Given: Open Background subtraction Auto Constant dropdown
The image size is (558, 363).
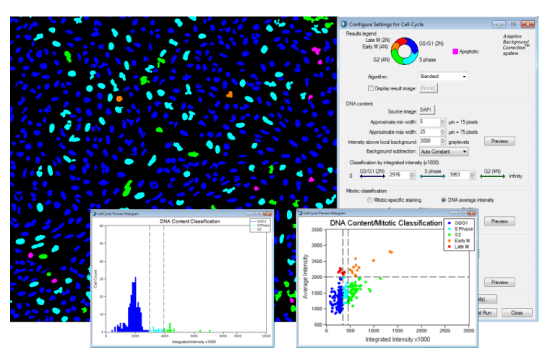Looking at the screenshot, I should [x=444, y=152].
